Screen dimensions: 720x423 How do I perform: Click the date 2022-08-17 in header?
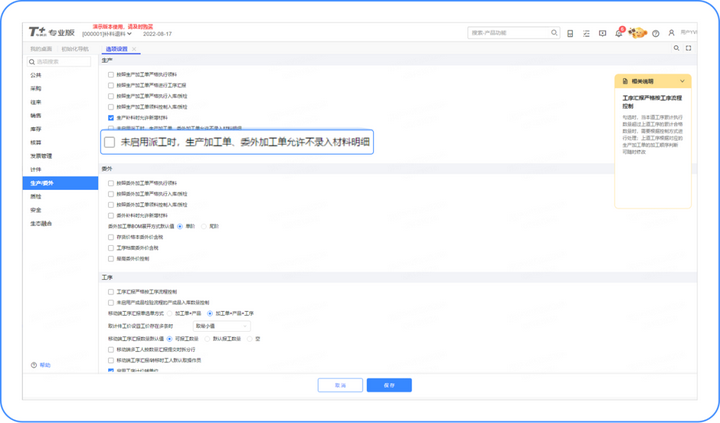point(157,34)
